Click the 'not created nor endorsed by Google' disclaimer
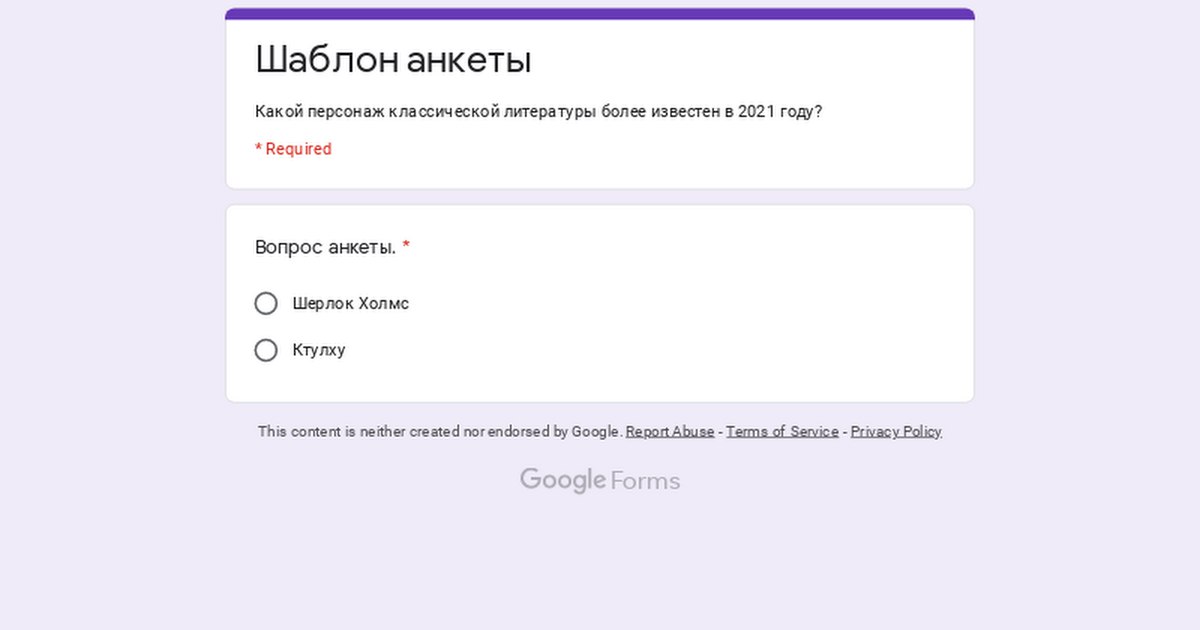The height and width of the screenshot is (630, 1200). click(440, 432)
